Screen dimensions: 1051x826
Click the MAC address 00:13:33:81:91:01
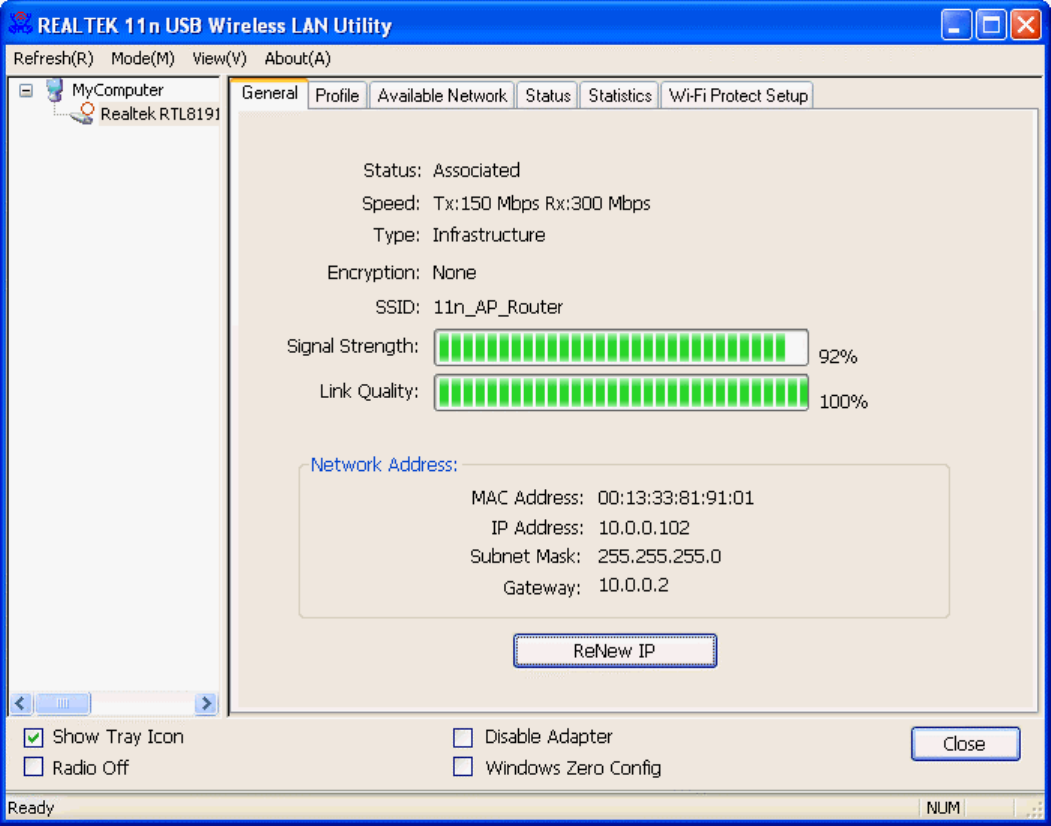(676, 498)
